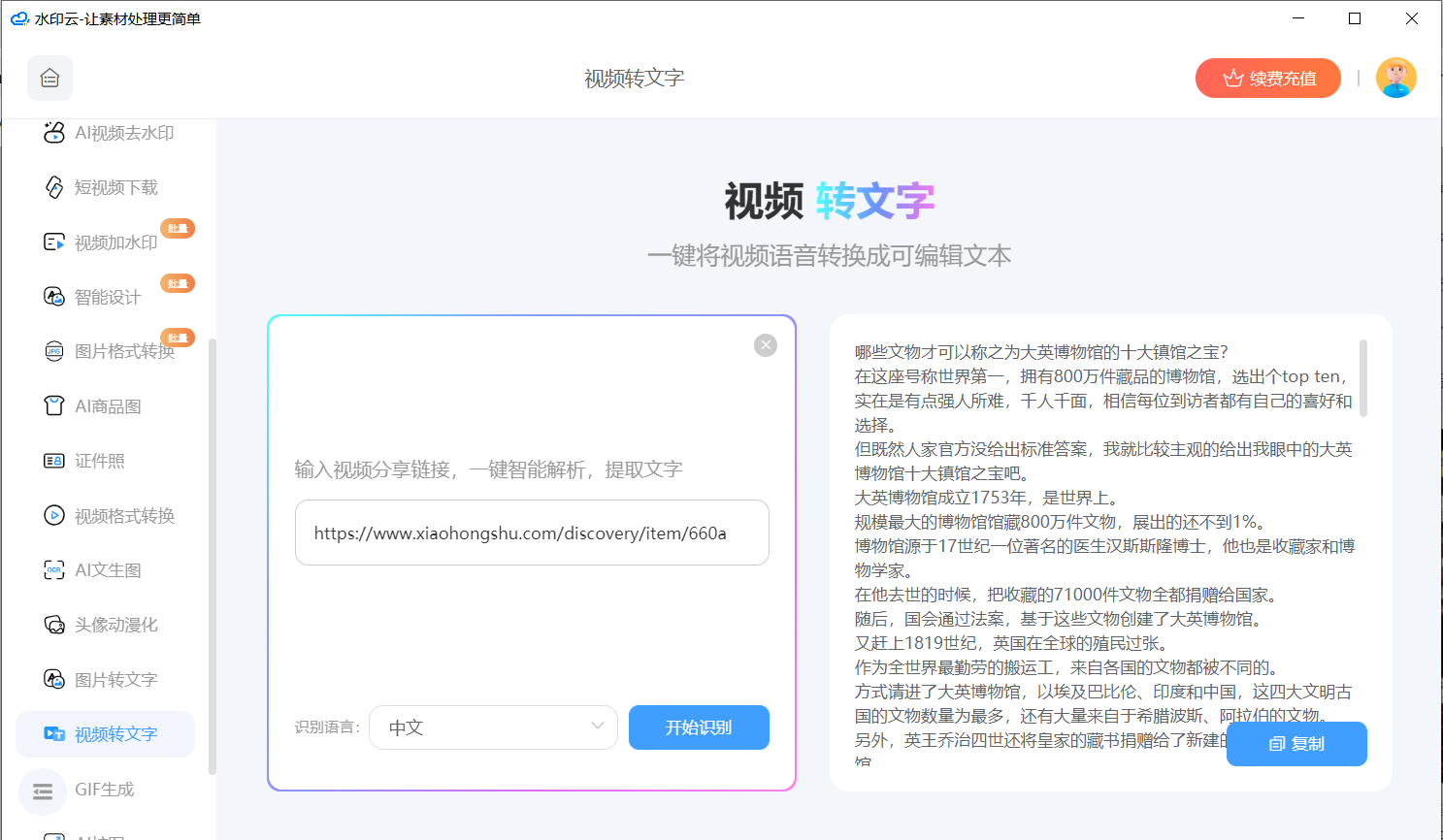Select the GIF生成 menu label
Image resolution: width=1443 pixels, height=840 pixels.
point(105,790)
